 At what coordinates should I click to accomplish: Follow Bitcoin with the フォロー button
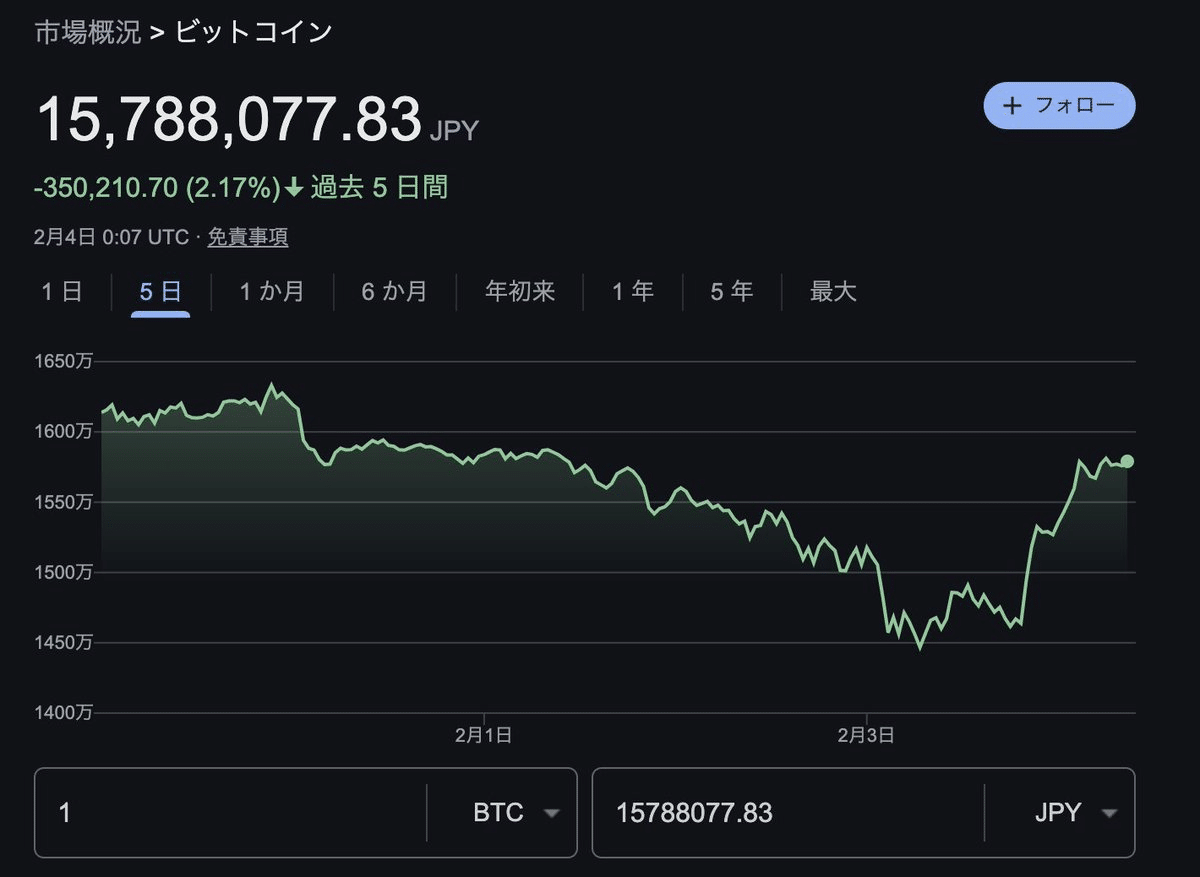[1060, 105]
